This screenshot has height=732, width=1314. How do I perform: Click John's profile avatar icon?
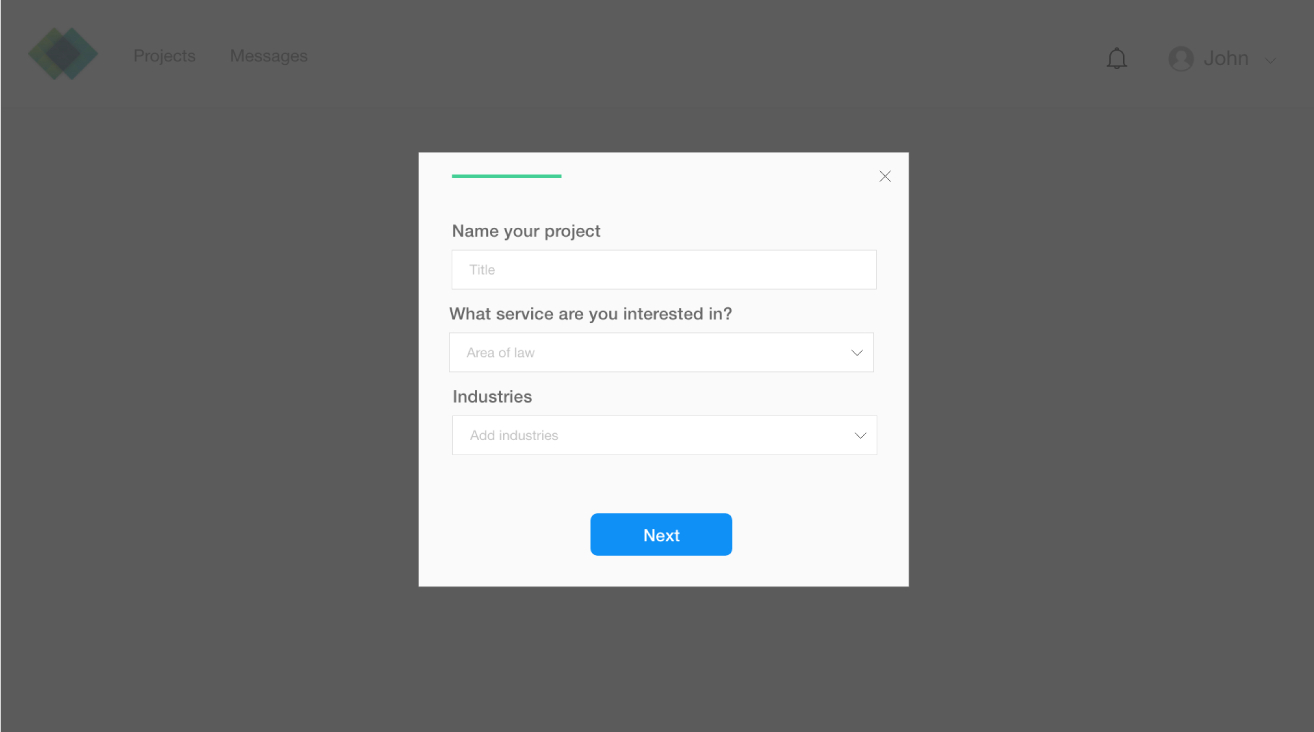tap(1181, 59)
